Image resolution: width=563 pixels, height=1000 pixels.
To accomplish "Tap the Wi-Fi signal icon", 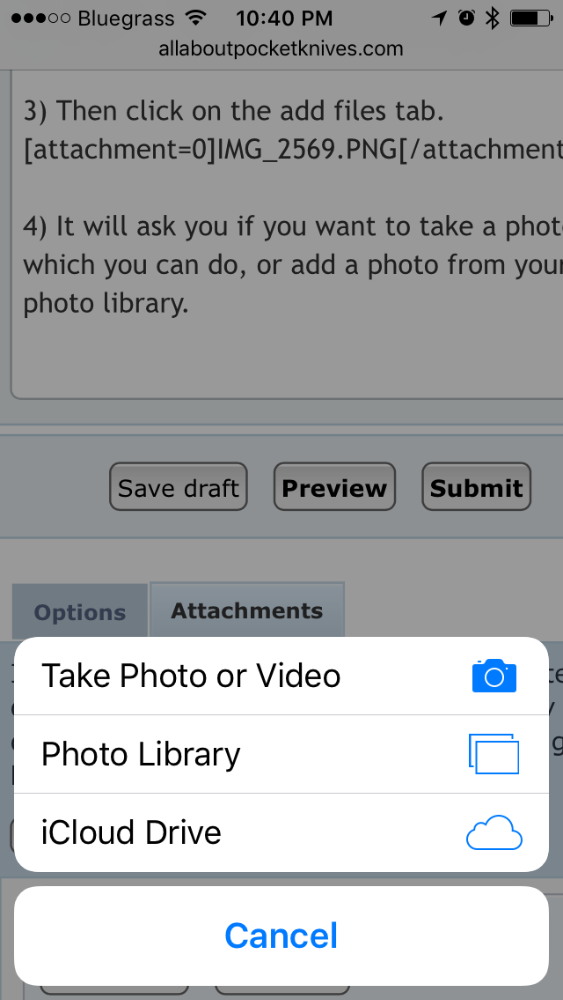I will tap(198, 18).
